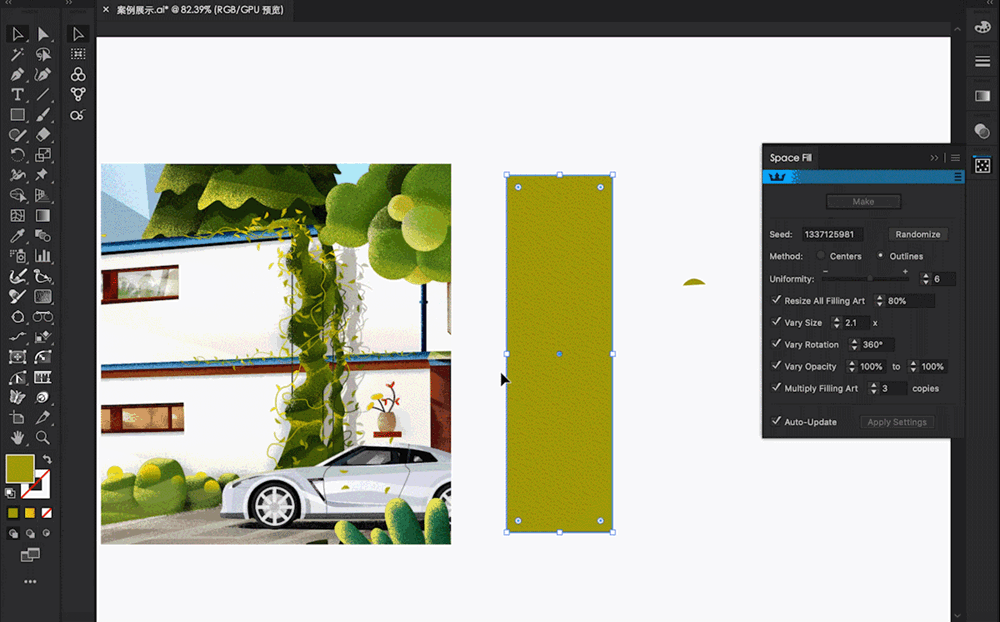Reset to default fill and stroke
This screenshot has width=1000, height=622.
click(x=10, y=493)
